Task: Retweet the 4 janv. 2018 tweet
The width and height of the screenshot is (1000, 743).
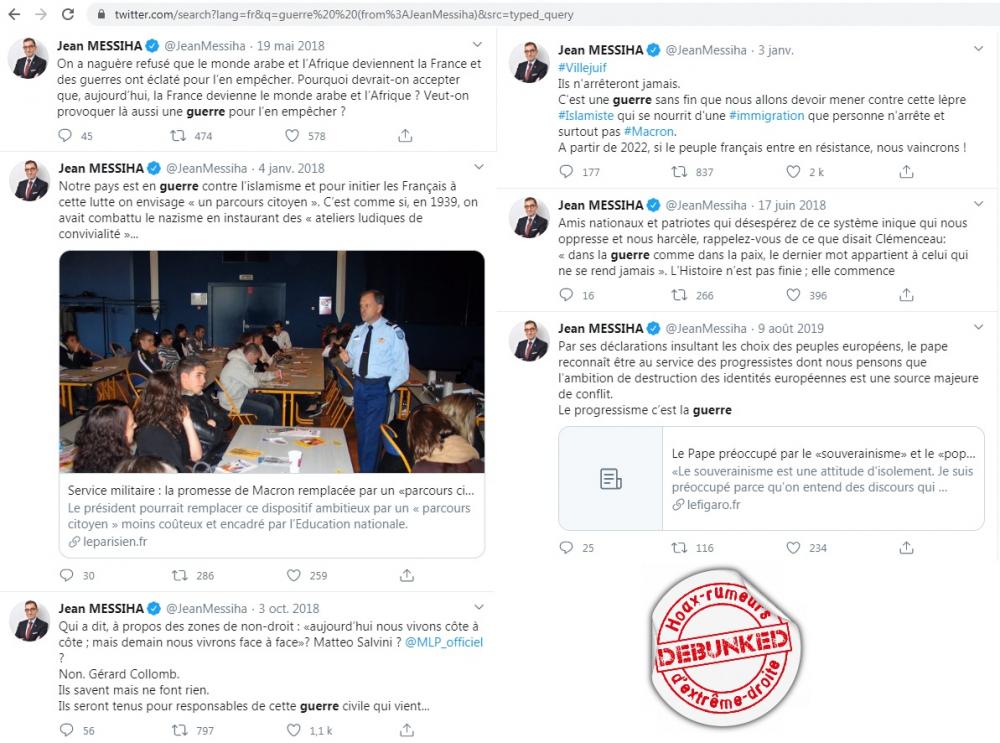Action: point(180,575)
